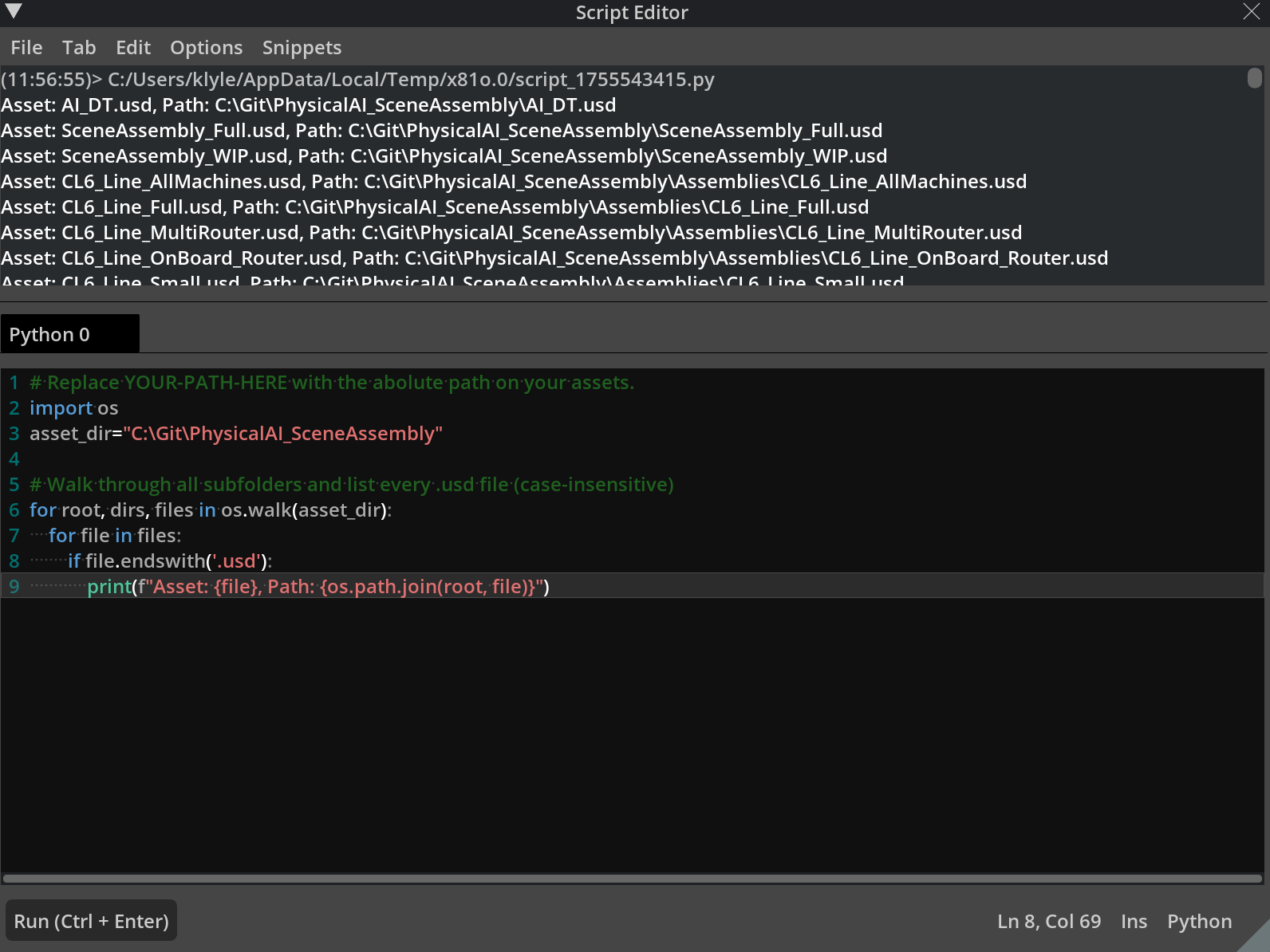Open the File menu
Image resolution: width=1270 pixels, height=952 pixels.
click(26, 48)
